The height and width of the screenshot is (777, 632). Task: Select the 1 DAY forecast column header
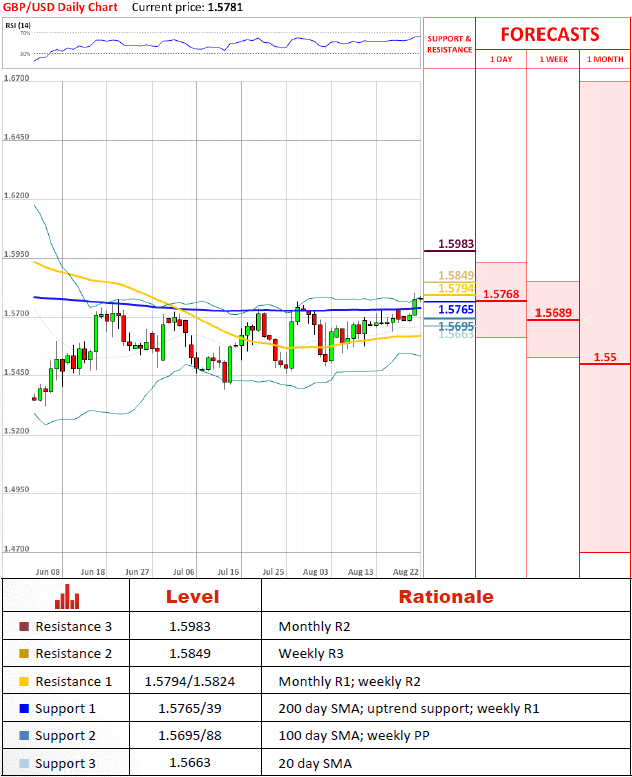[x=501, y=59]
